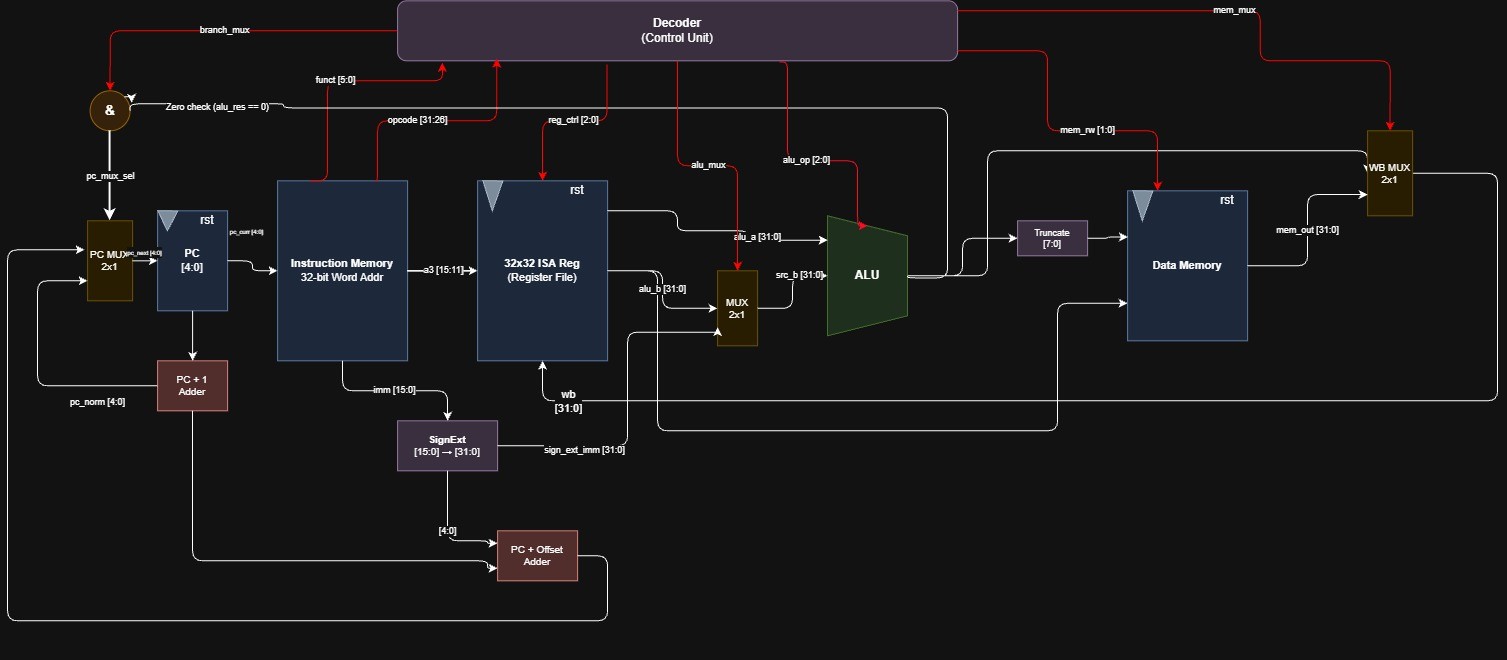
Task: Click the pc_mux_sel label
Action: (110, 175)
